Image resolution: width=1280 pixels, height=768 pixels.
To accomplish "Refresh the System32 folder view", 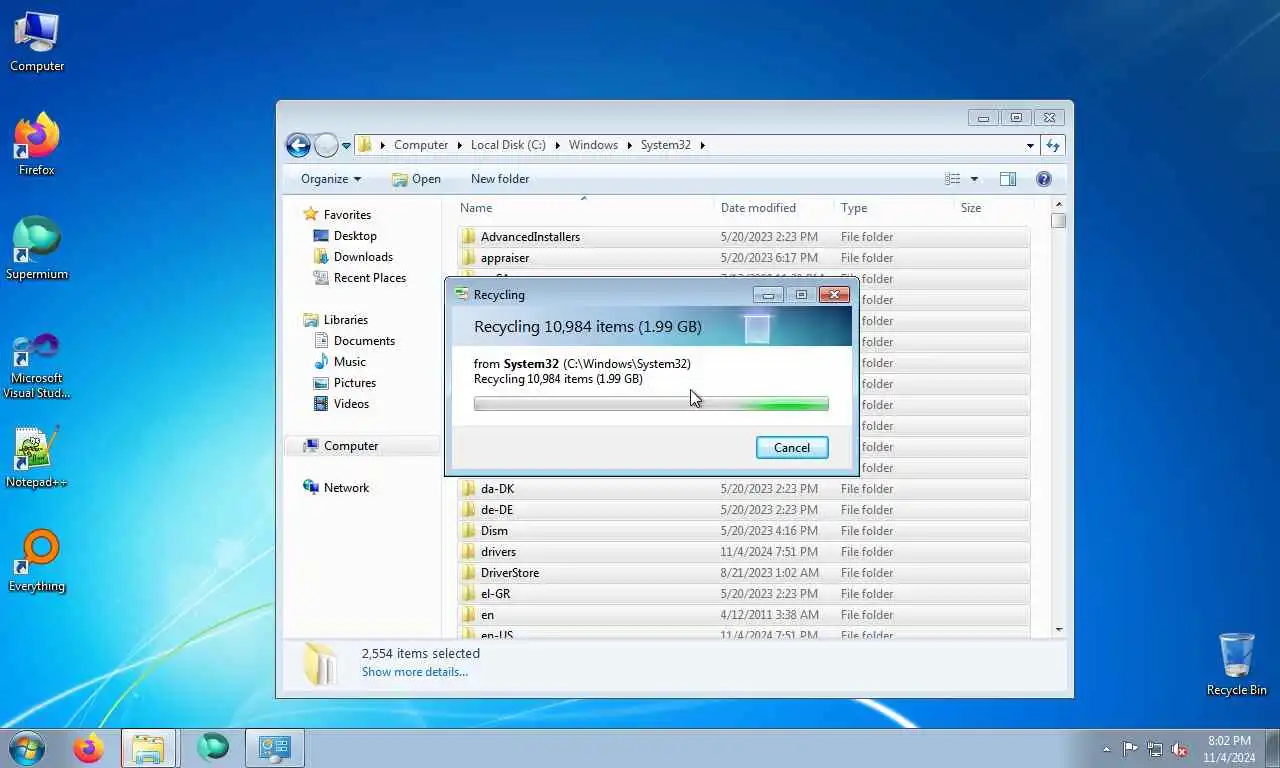I will [1053, 145].
